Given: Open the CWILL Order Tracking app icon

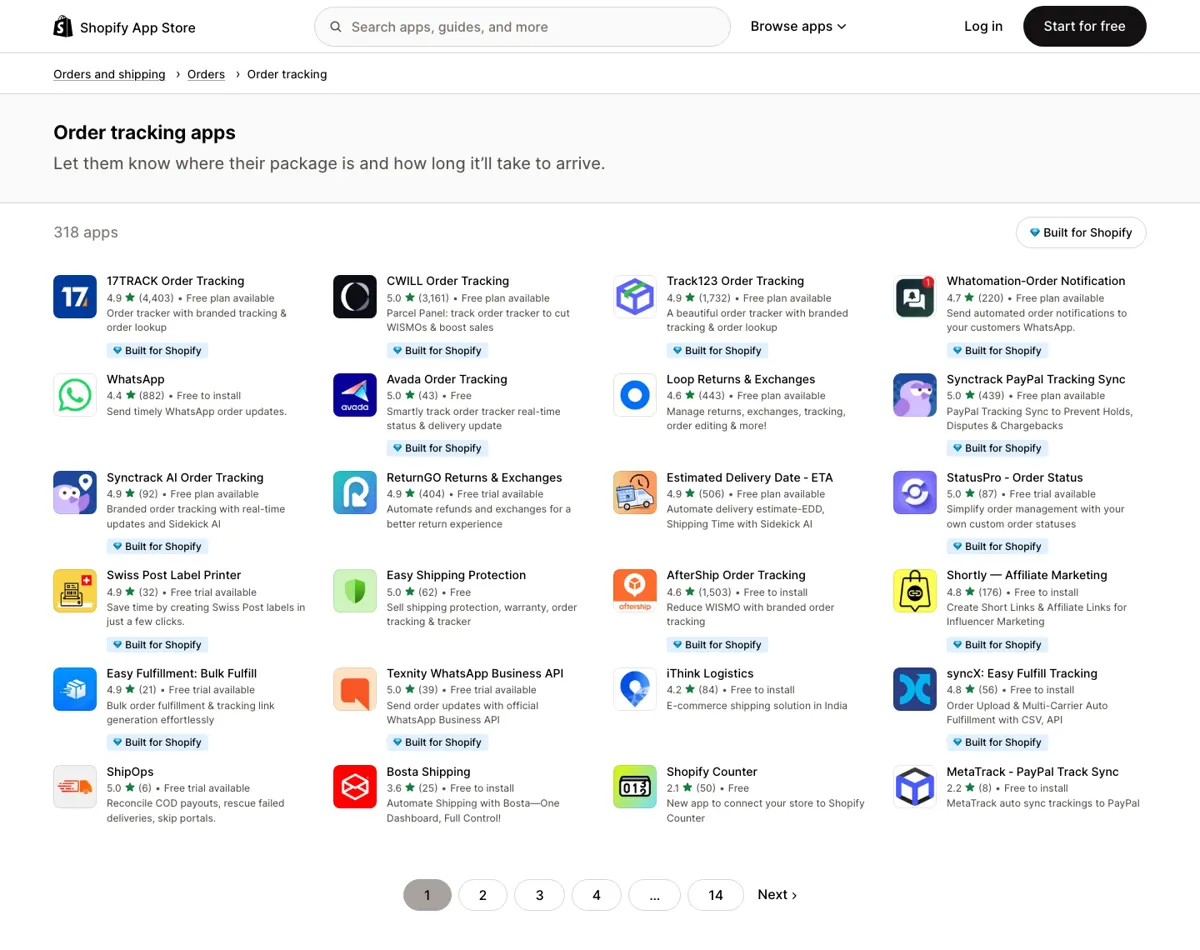Looking at the screenshot, I should tap(355, 297).
